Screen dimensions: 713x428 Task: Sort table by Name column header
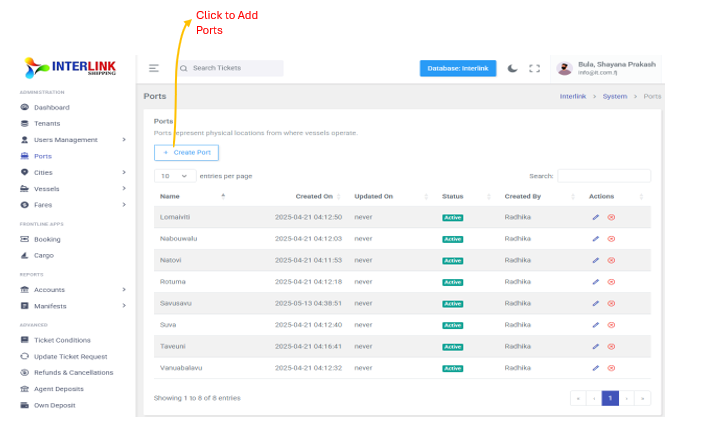[x=170, y=196]
